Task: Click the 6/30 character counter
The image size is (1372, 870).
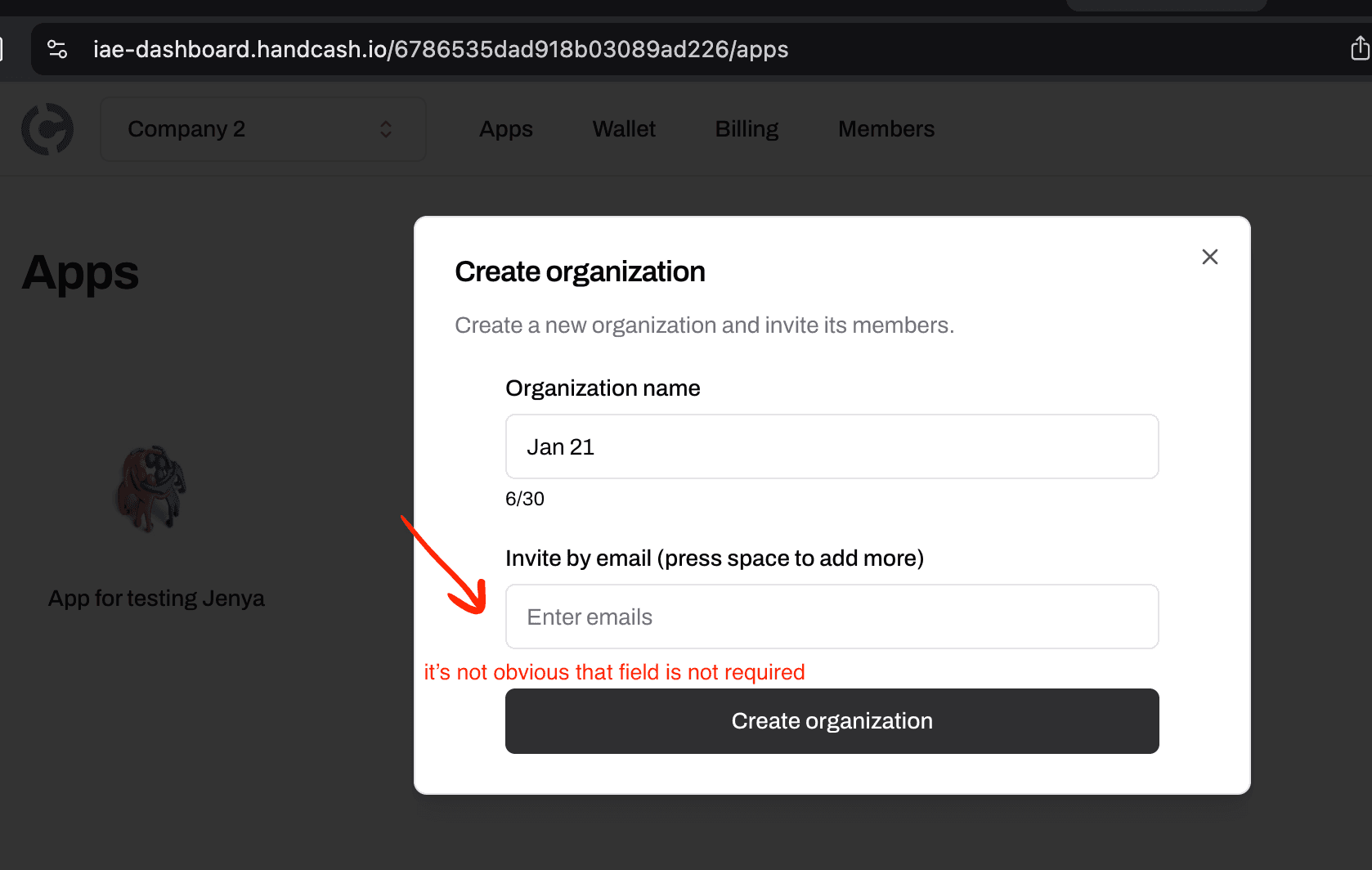Action: [x=524, y=498]
